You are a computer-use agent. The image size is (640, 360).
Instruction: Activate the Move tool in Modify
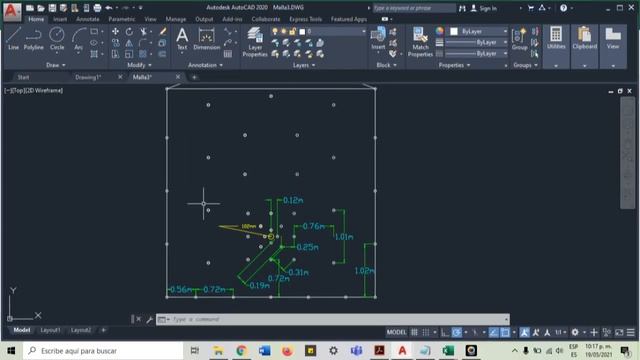[x=116, y=31]
